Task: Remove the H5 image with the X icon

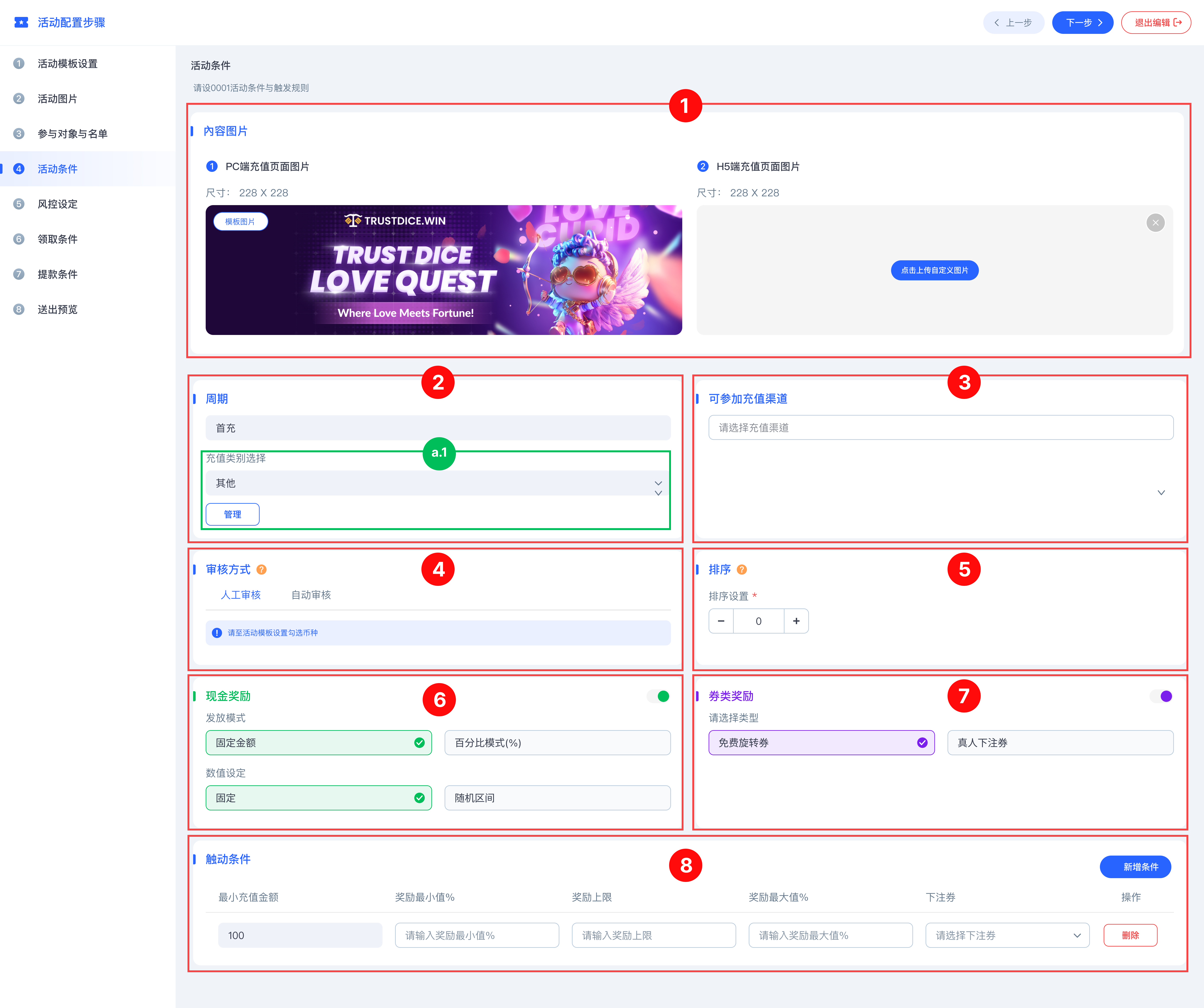Action: (1155, 222)
